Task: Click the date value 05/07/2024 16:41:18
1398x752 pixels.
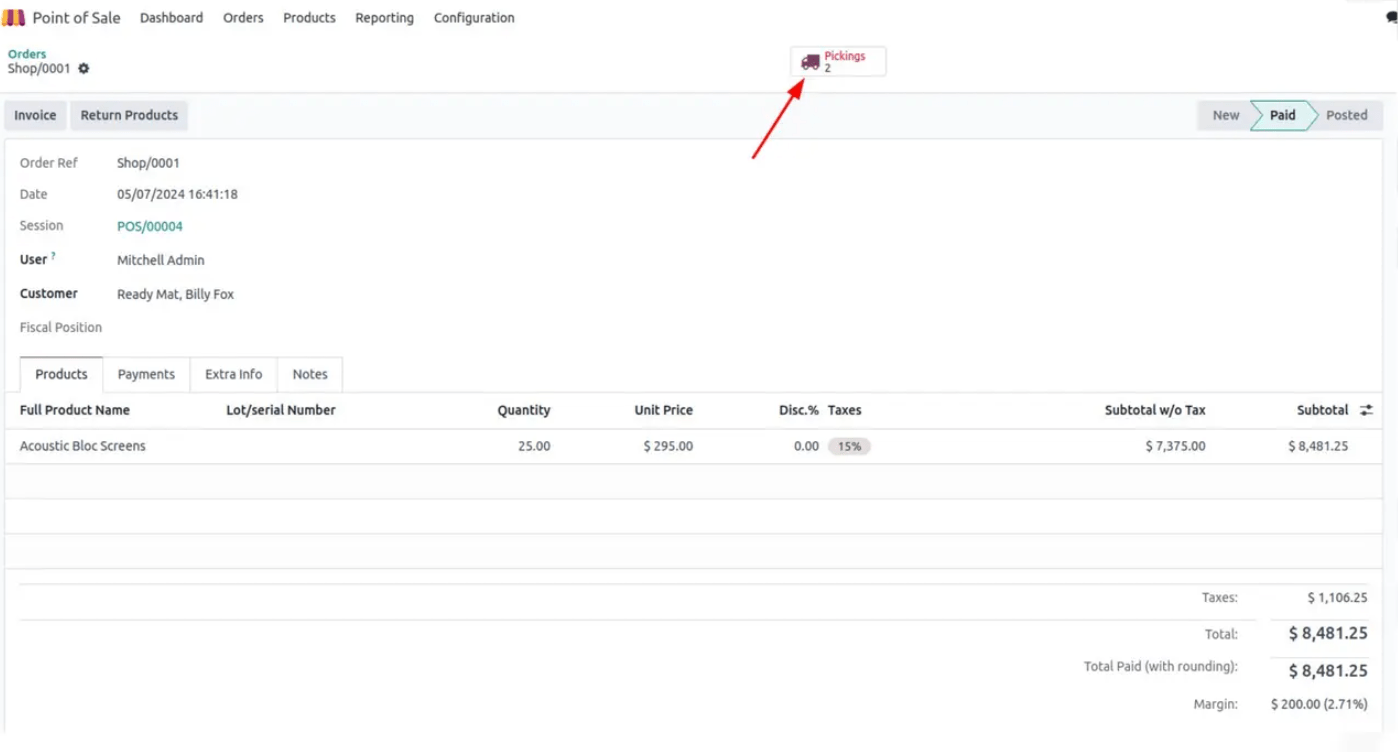Action: 177,195
